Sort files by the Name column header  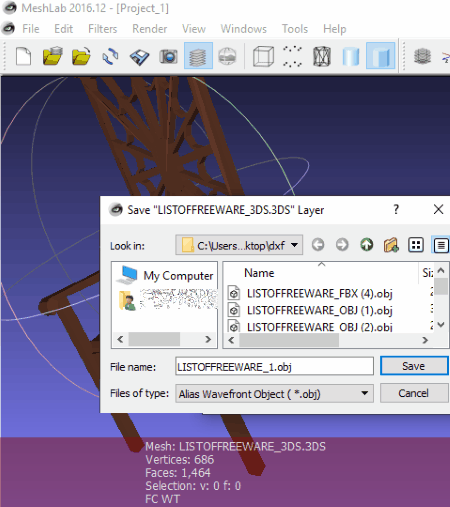(x=259, y=273)
